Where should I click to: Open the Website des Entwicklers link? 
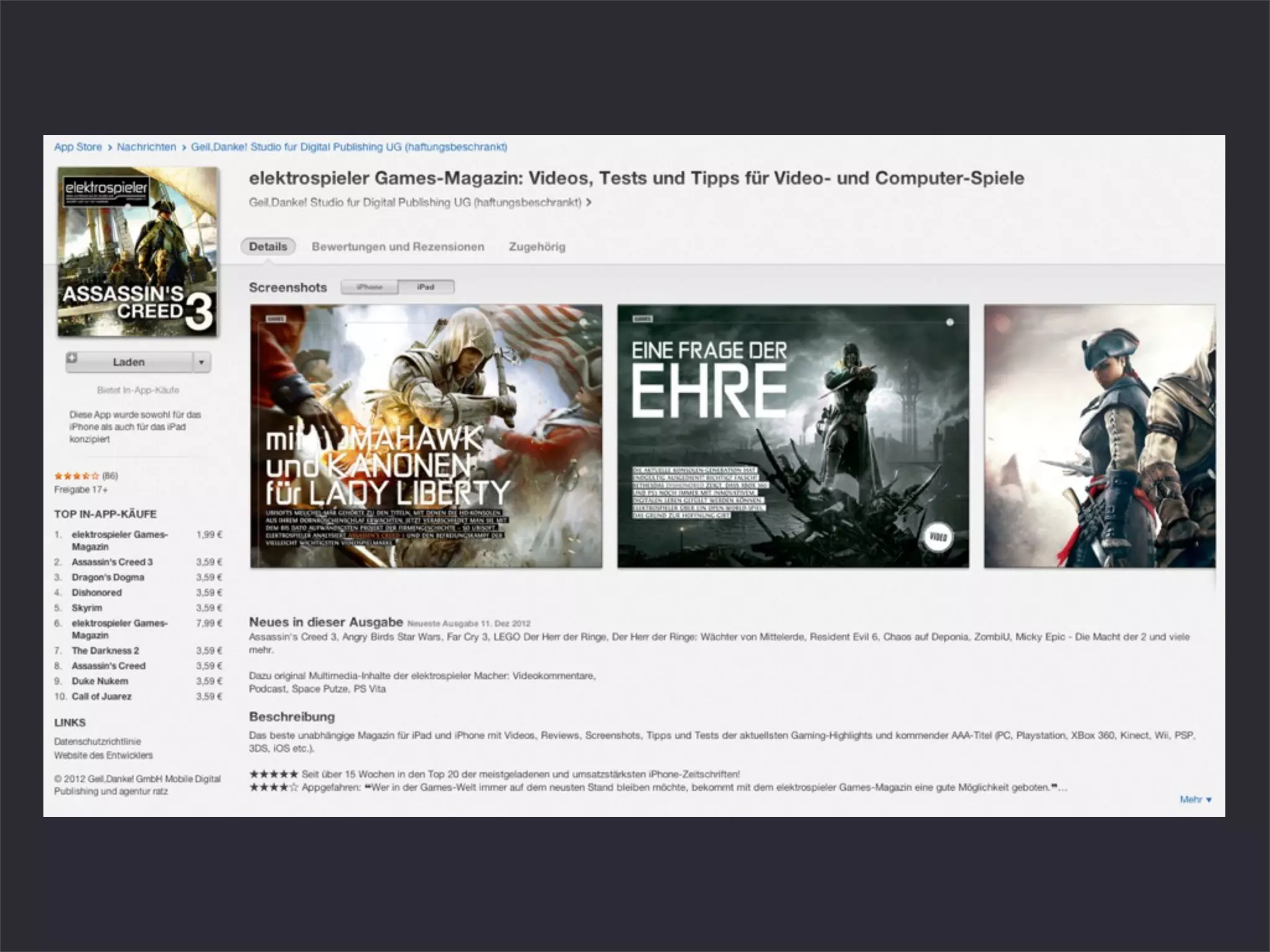click(103, 756)
